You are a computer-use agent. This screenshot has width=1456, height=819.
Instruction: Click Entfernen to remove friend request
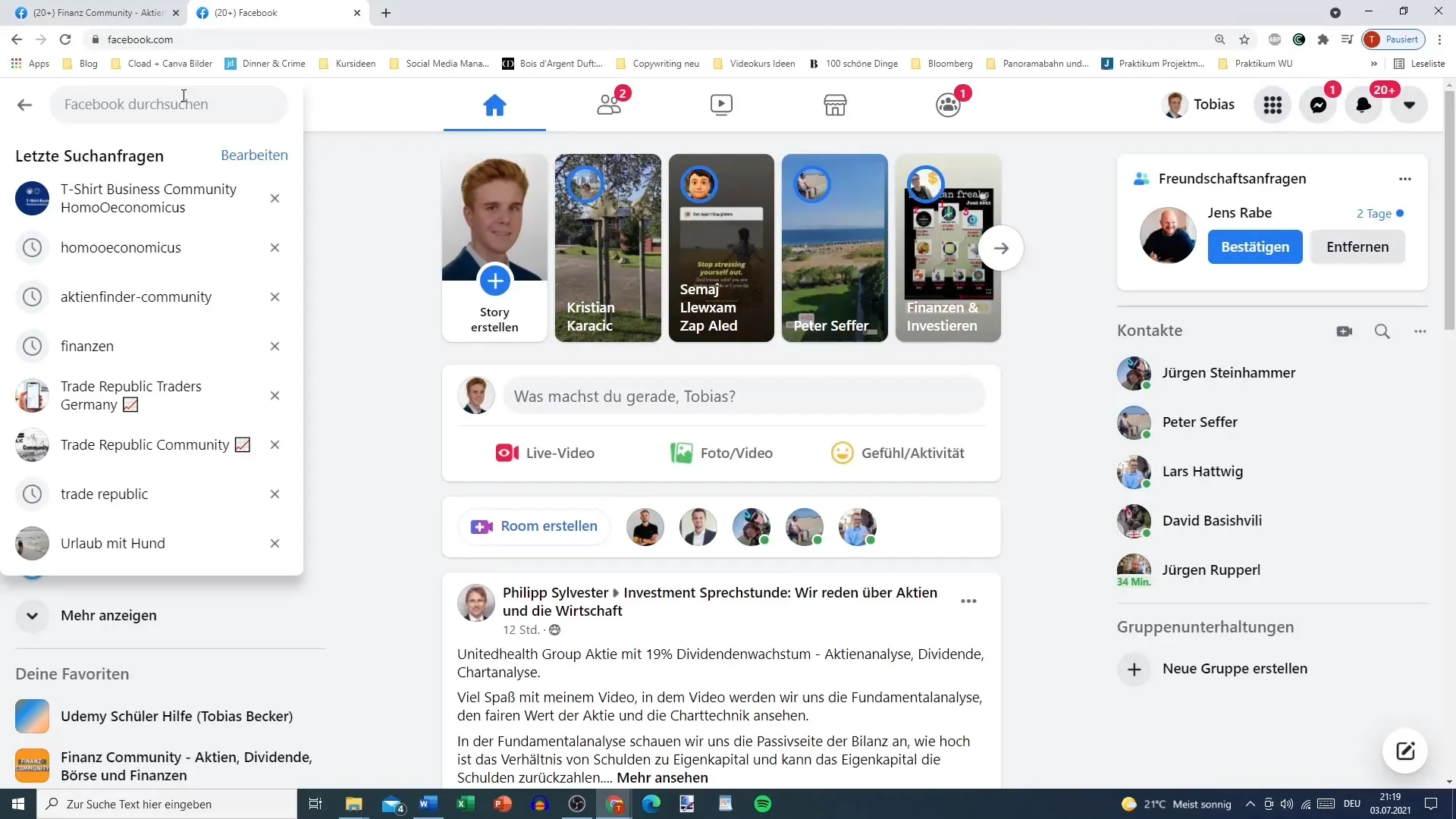pyautogui.click(x=1358, y=246)
